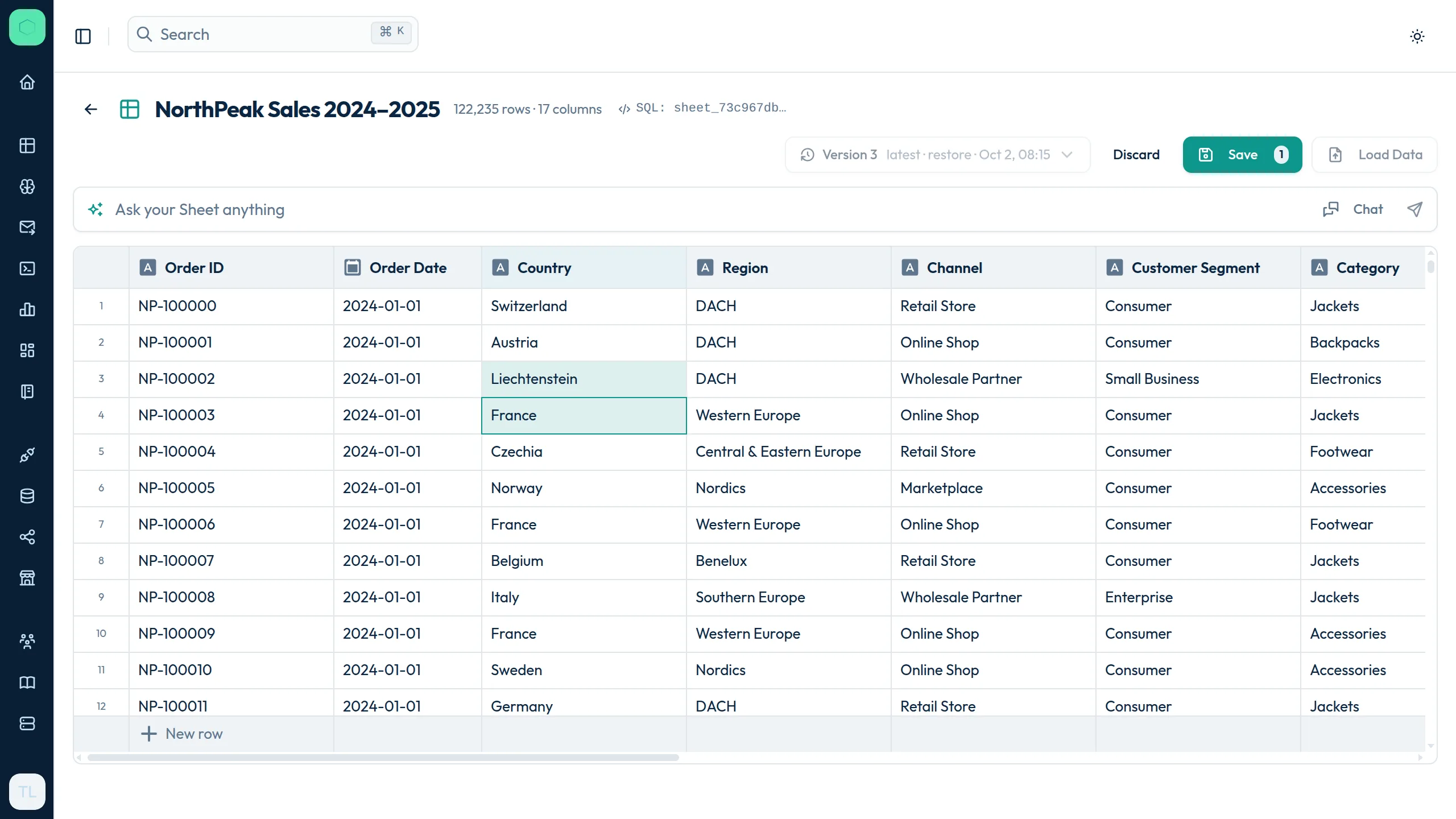Screen dimensions: 1456x819
Task: Click the sheet table icon beside title
Action: pos(130,109)
